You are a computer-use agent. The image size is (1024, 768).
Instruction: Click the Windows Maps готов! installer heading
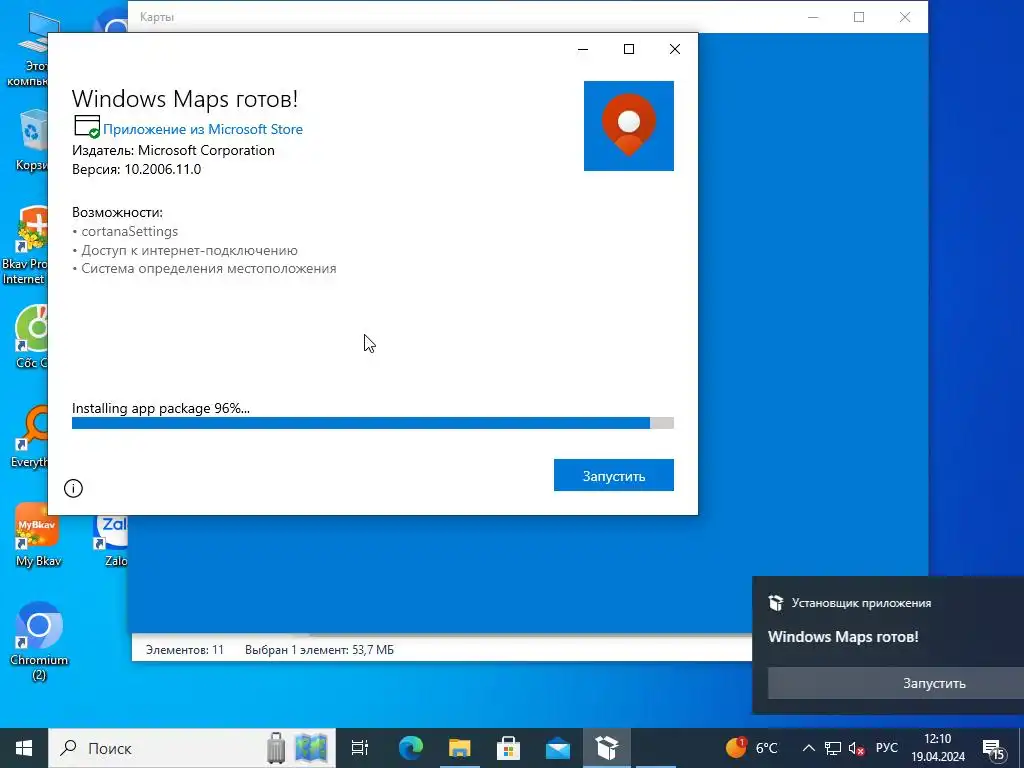185,99
